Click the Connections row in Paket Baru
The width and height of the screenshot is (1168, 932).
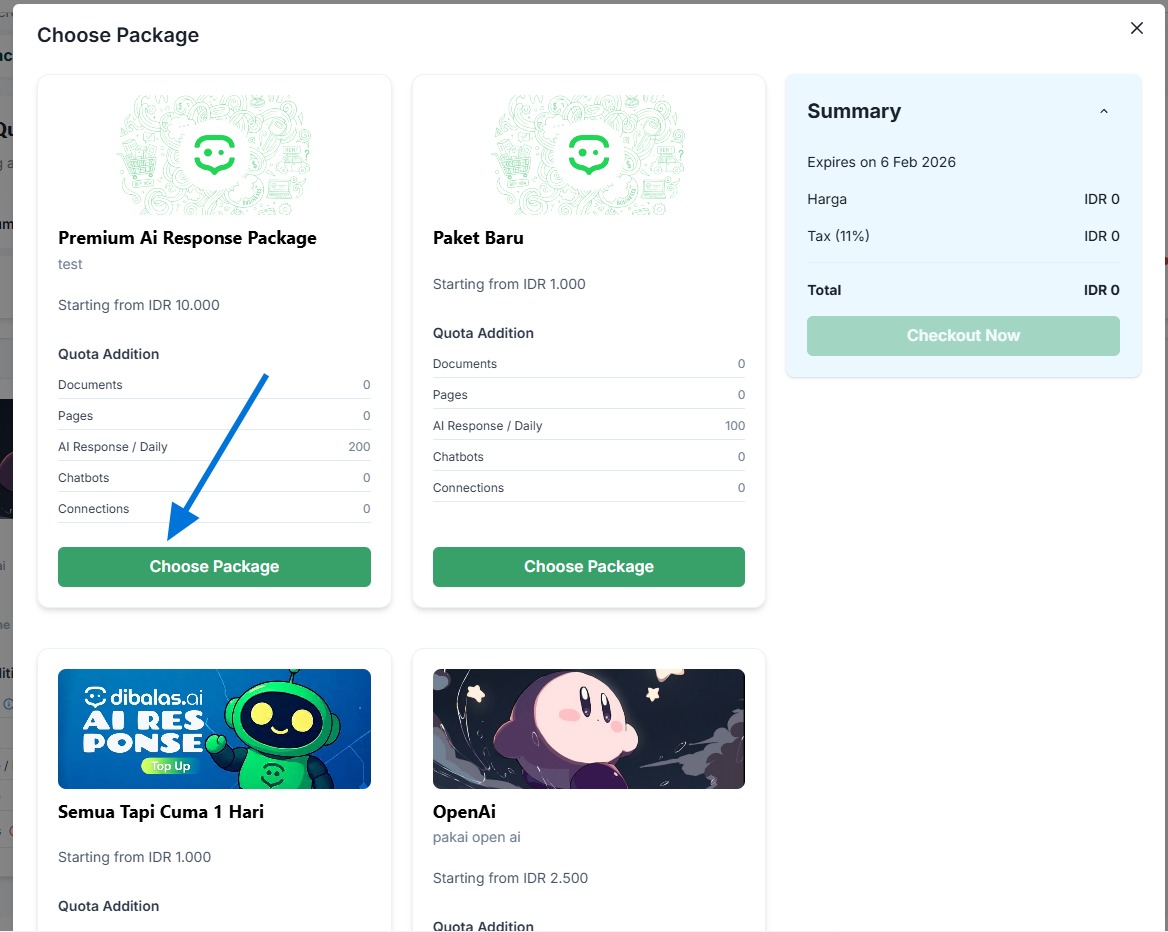pyautogui.click(x=588, y=488)
